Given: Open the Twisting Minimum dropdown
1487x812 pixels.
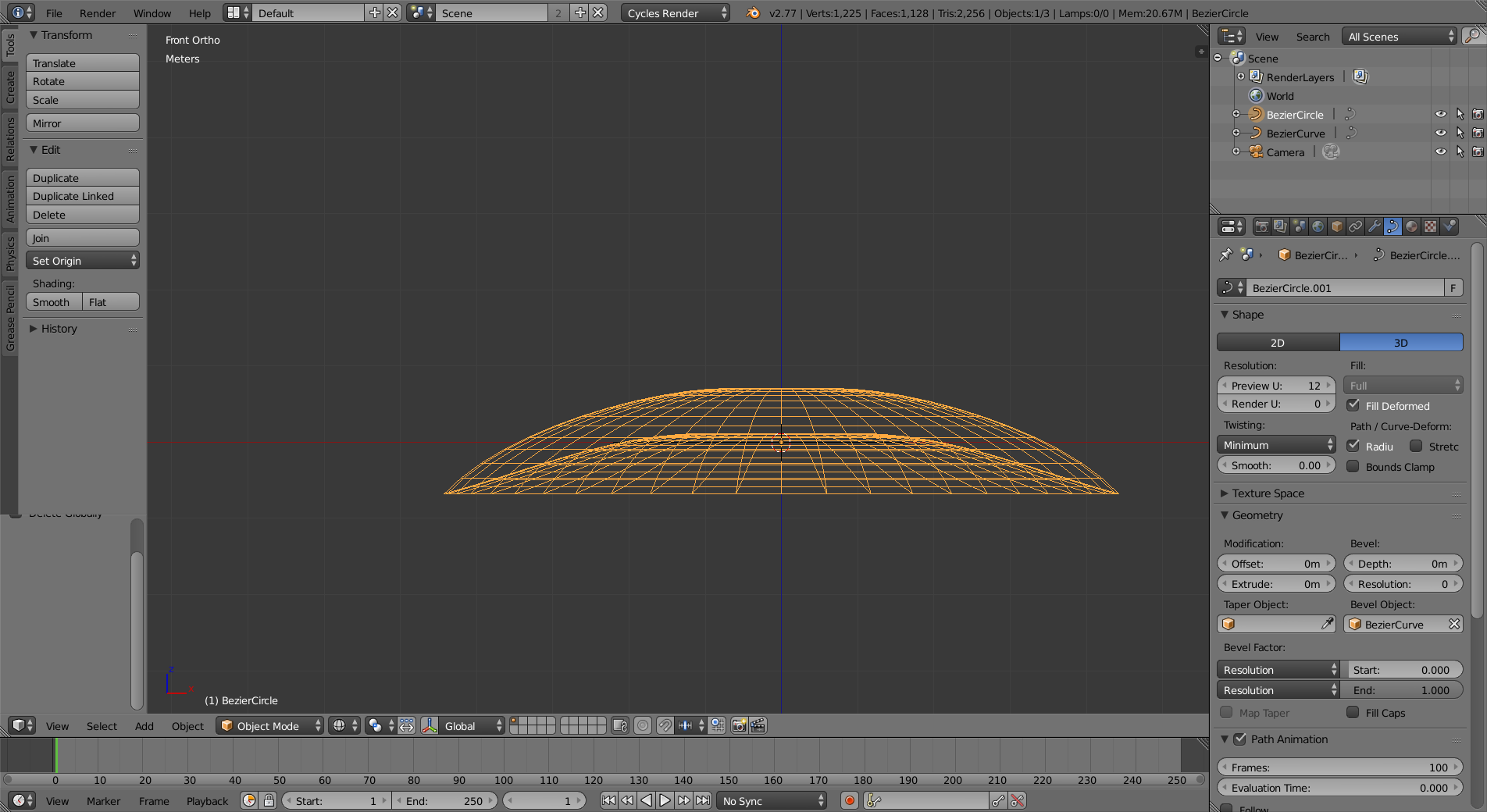Looking at the screenshot, I should 1276,445.
